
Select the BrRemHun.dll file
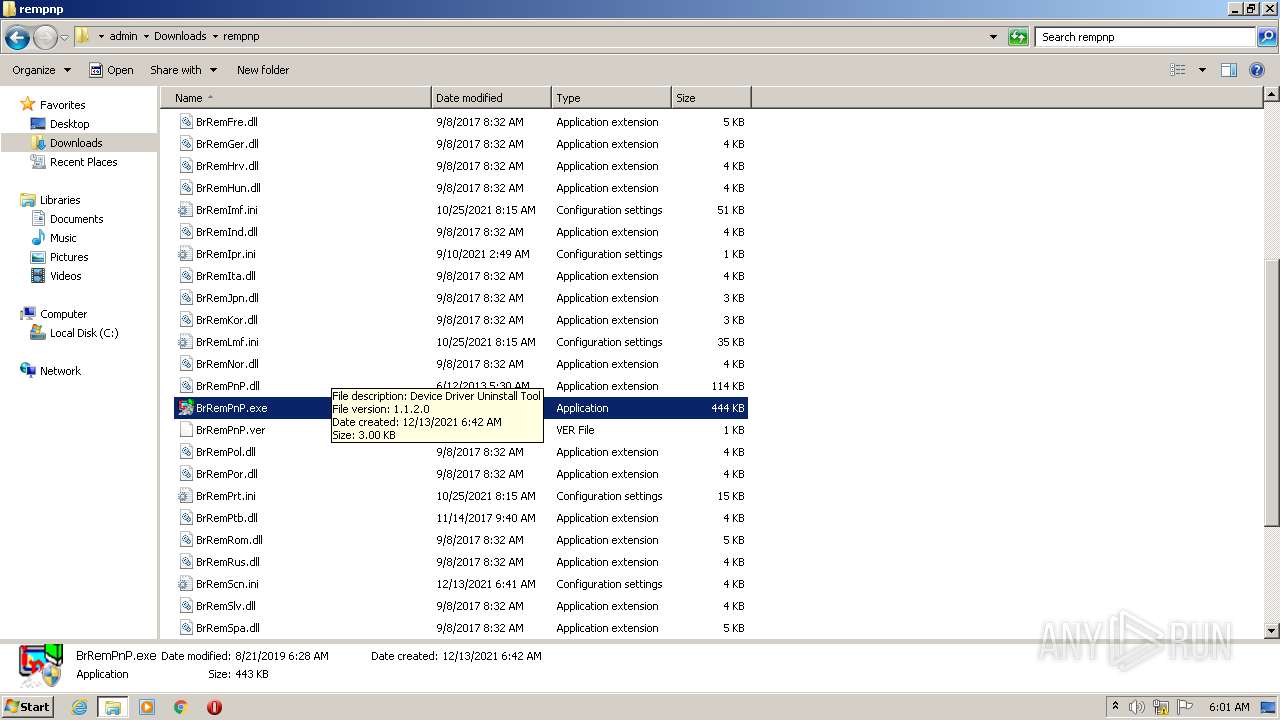(461, 188)
